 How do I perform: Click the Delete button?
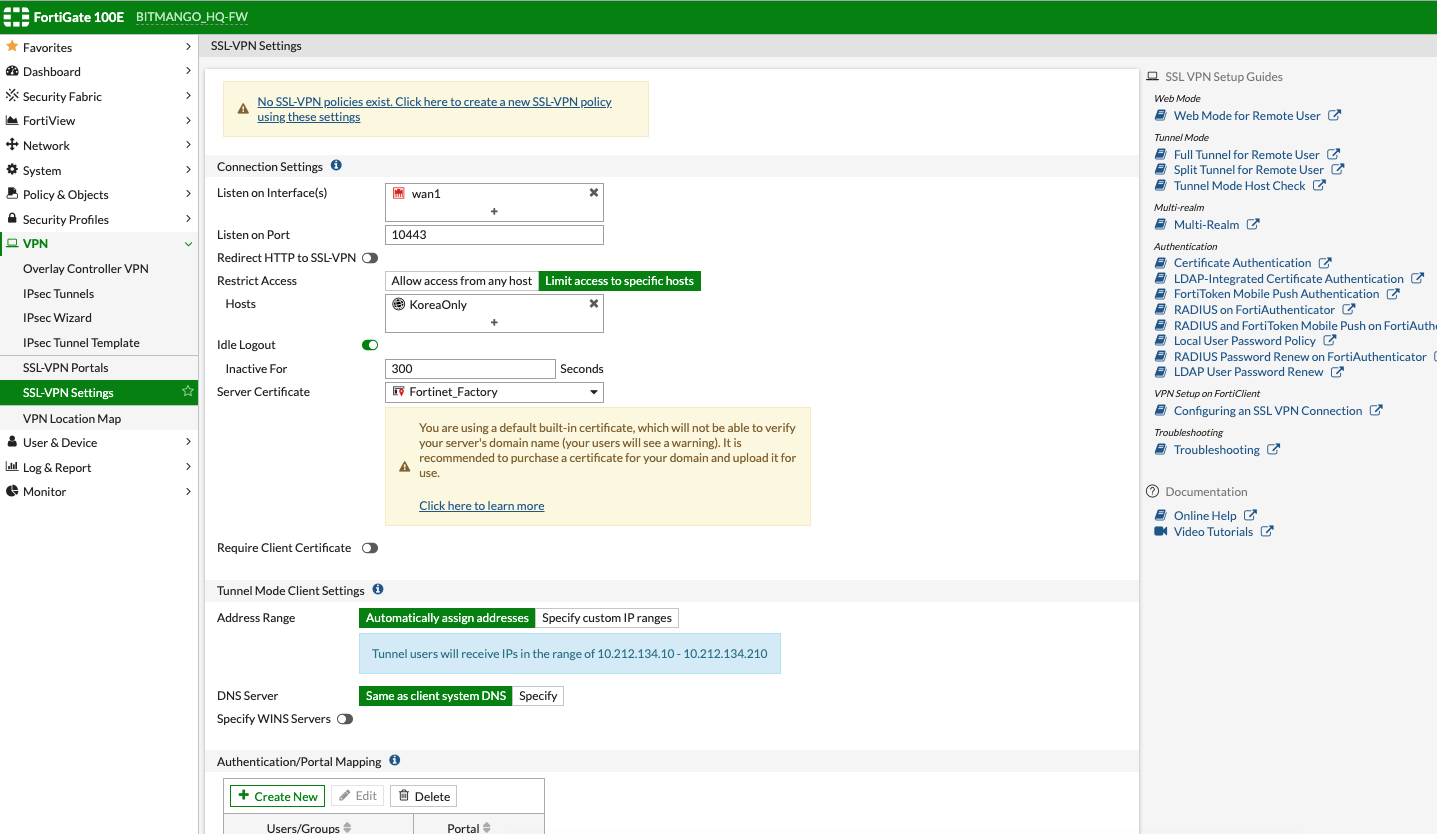pyautogui.click(x=423, y=796)
